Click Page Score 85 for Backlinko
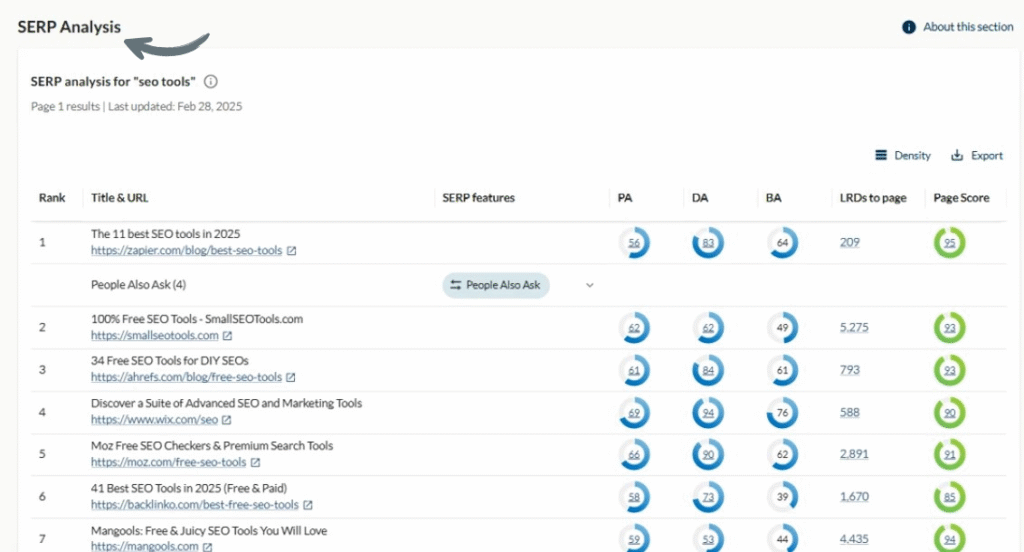This screenshot has width=1024, height=552. click(950, 497)
